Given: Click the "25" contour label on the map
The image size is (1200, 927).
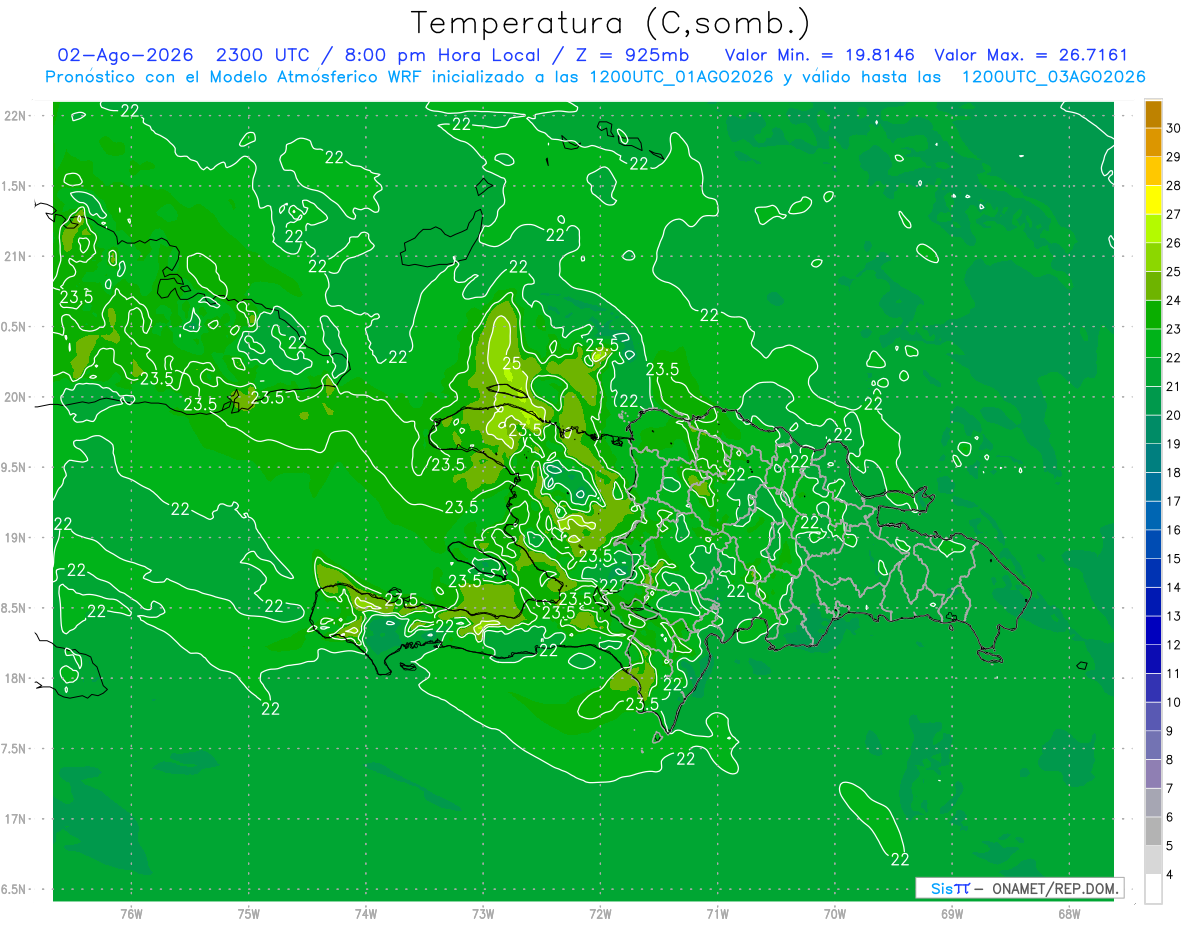Looking at the screenshot, I should point(511,363).
